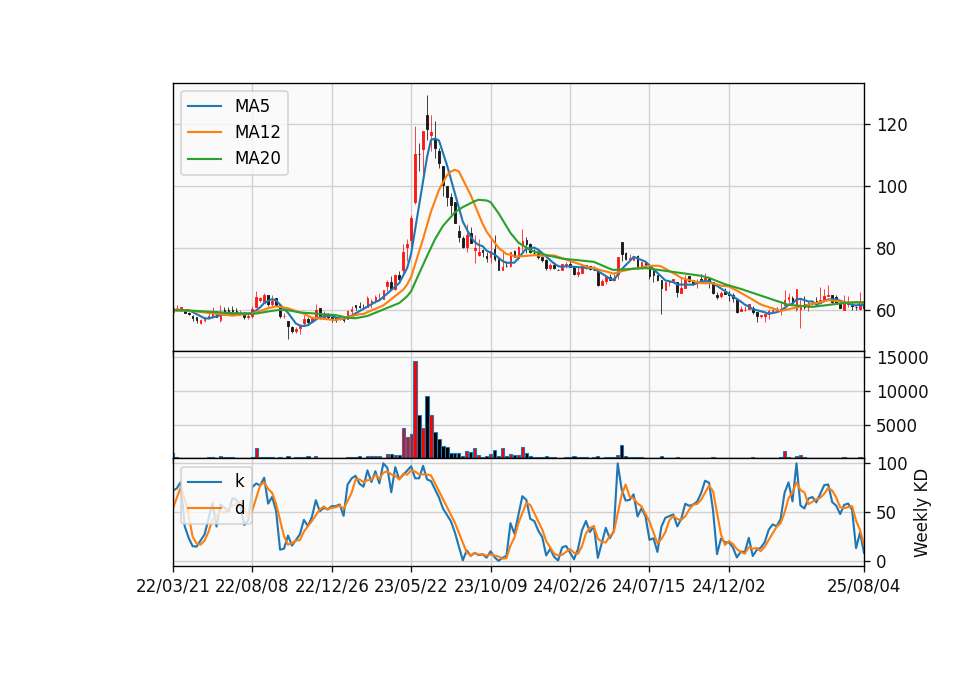Click the 24/02/26 date axis label

[x=569, y=587]
